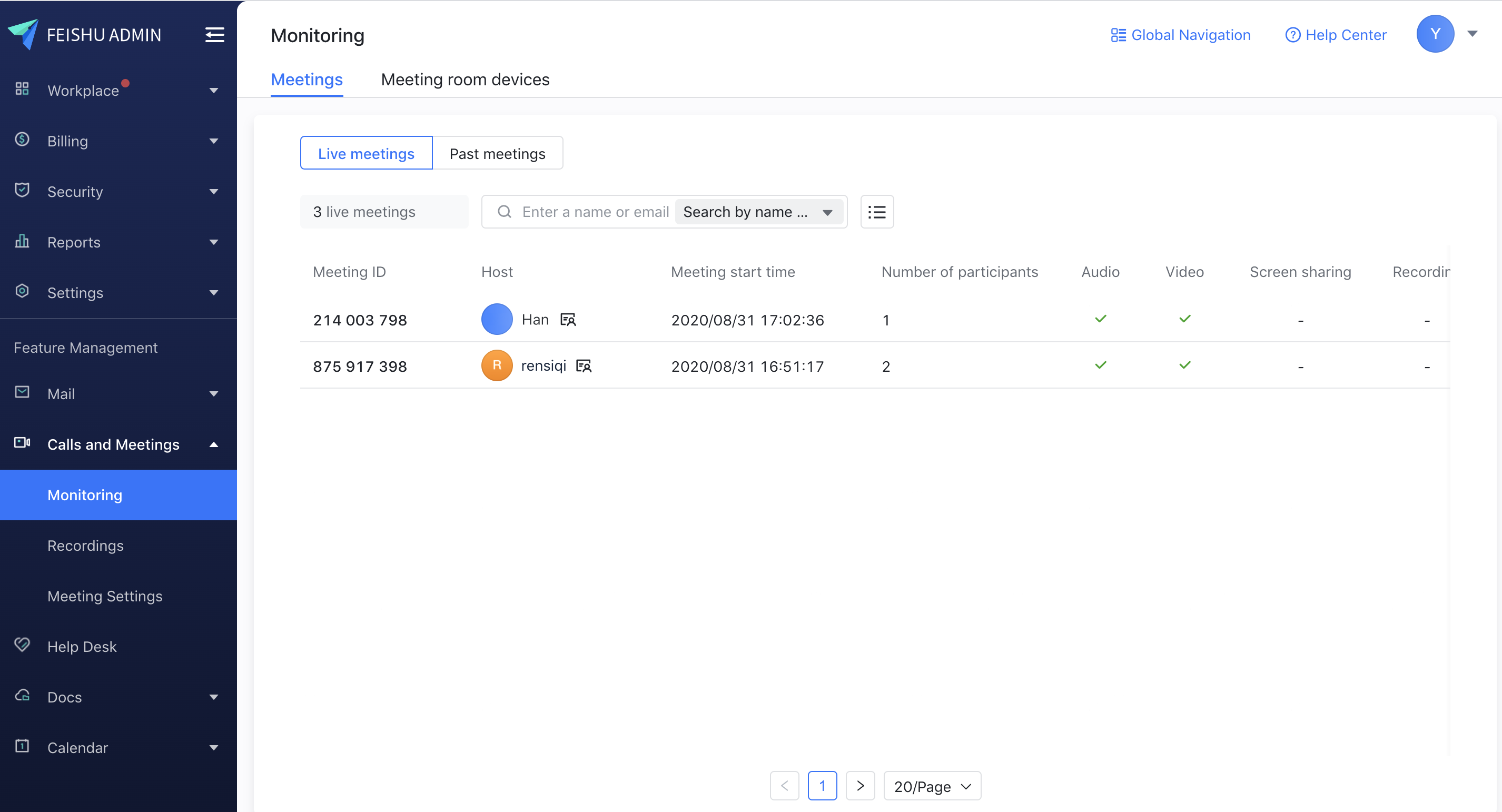
Task: Click the Y user avatar
Action: click(1435, 34)
